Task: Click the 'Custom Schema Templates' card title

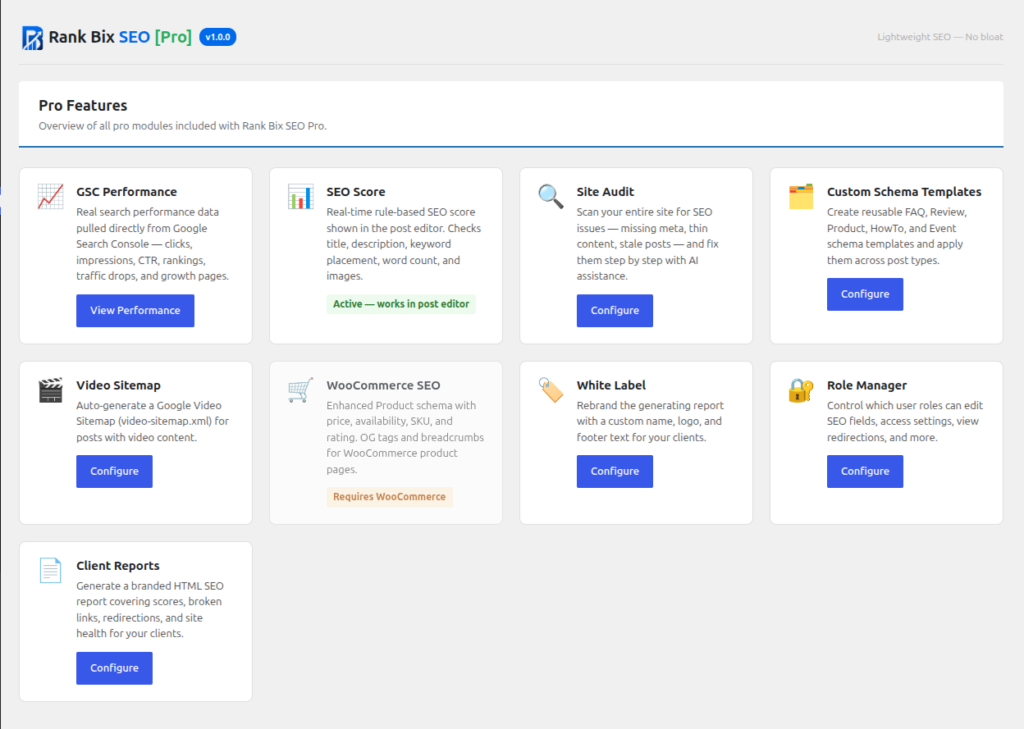Action: 904,191
